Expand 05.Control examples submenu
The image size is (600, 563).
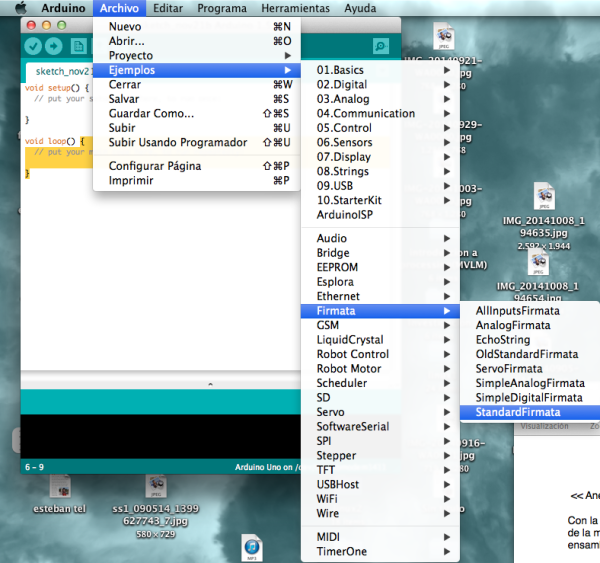point(380,128)
